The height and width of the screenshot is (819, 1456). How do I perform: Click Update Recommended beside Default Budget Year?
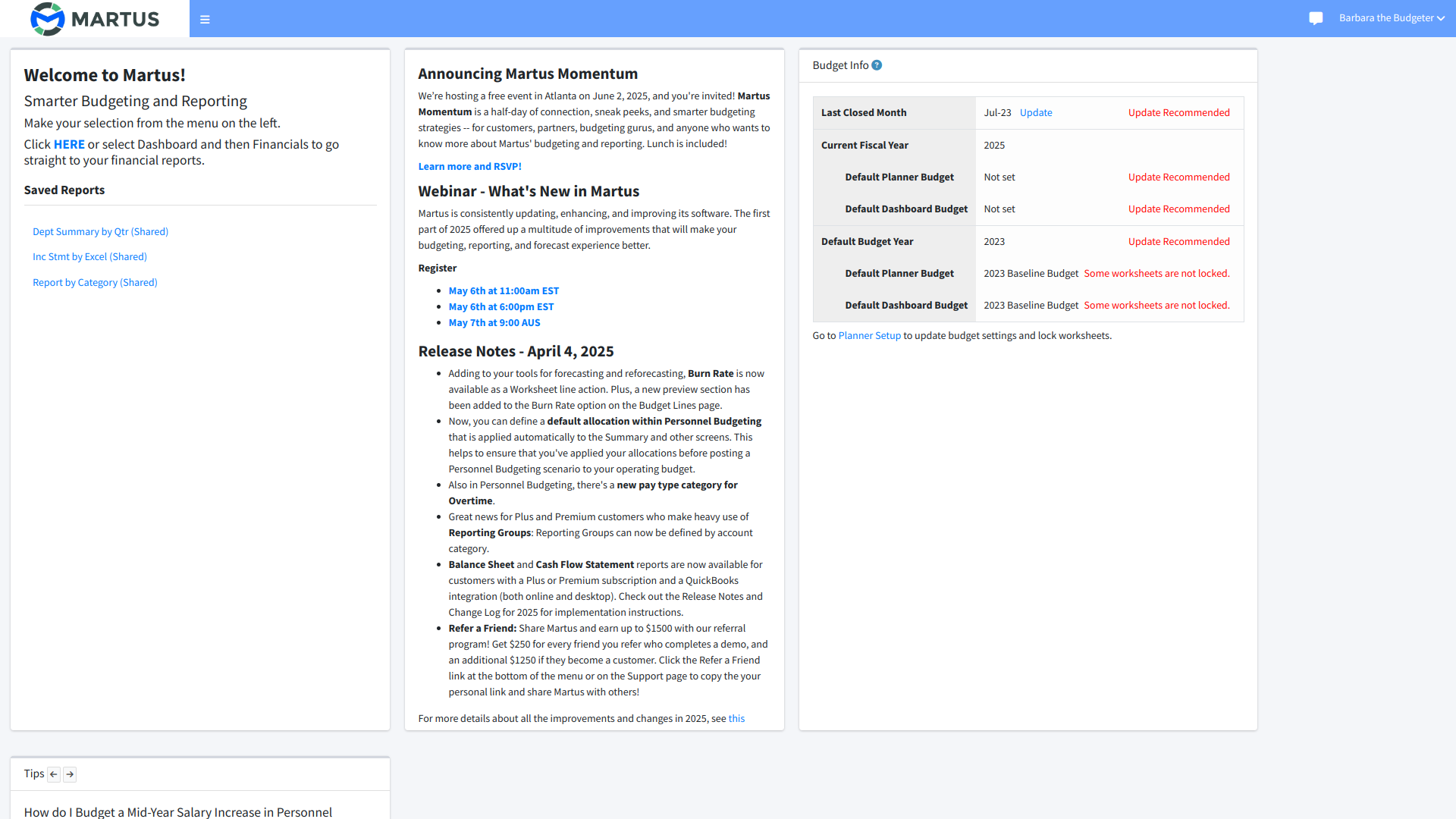1179,242
